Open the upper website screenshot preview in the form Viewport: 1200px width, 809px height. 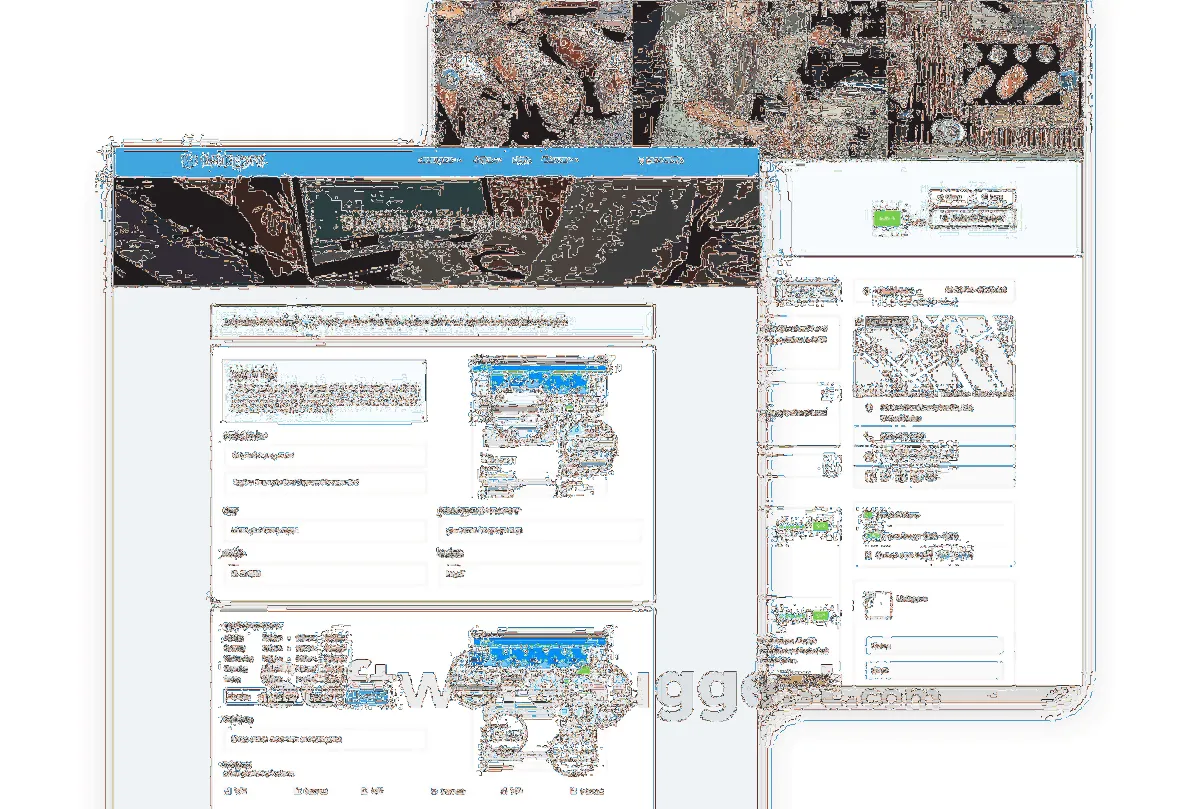[543, 429]
